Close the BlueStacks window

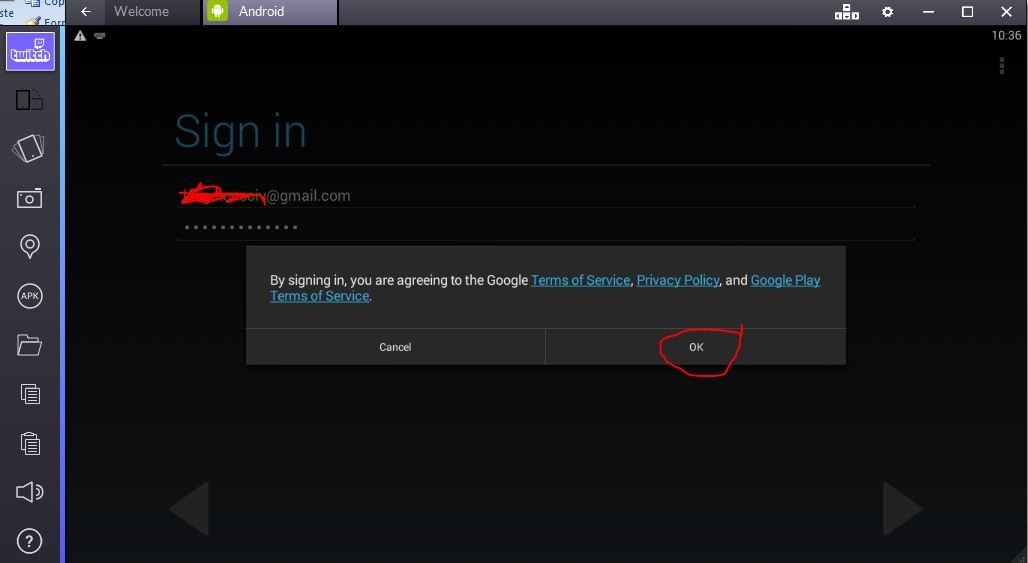[1006, 12]
